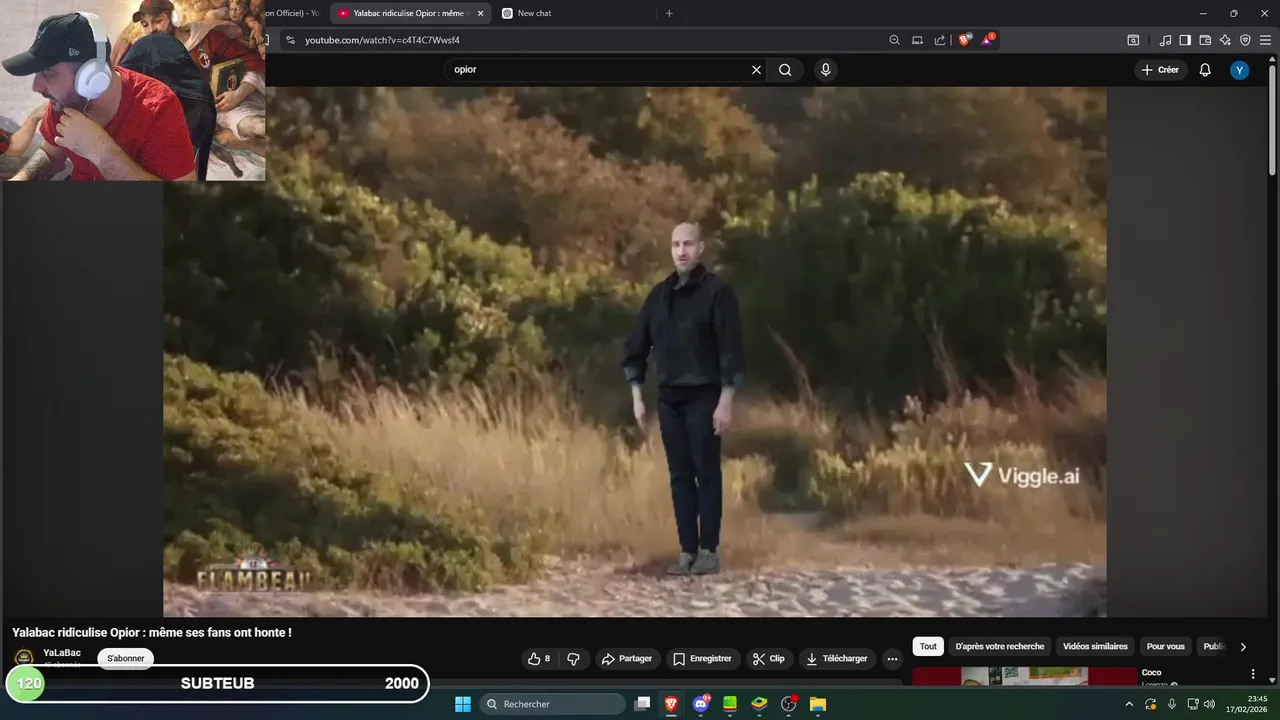The height and width of the screenshot is (720, 1280).
Task: Select the Tout filter chip
Action: click(928, 646)
